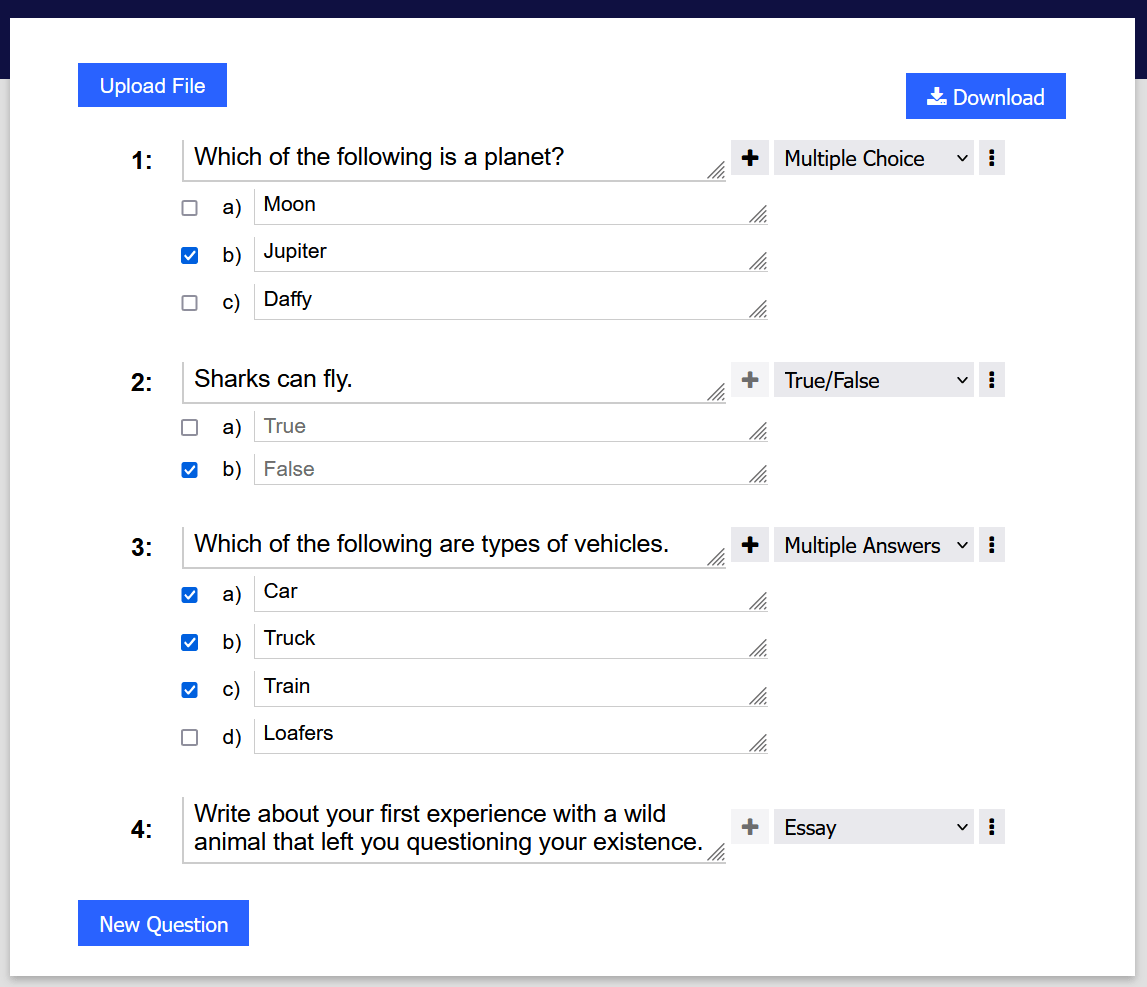The width and height of the screenshot is (1147, 987).
Task: Click resize handle of Moon answer field
Action: [759, 214]
